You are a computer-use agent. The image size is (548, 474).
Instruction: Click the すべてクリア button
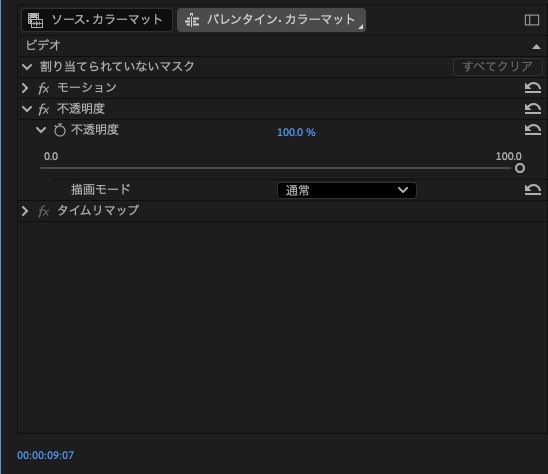pyautogui.click(x=497, y=66)
